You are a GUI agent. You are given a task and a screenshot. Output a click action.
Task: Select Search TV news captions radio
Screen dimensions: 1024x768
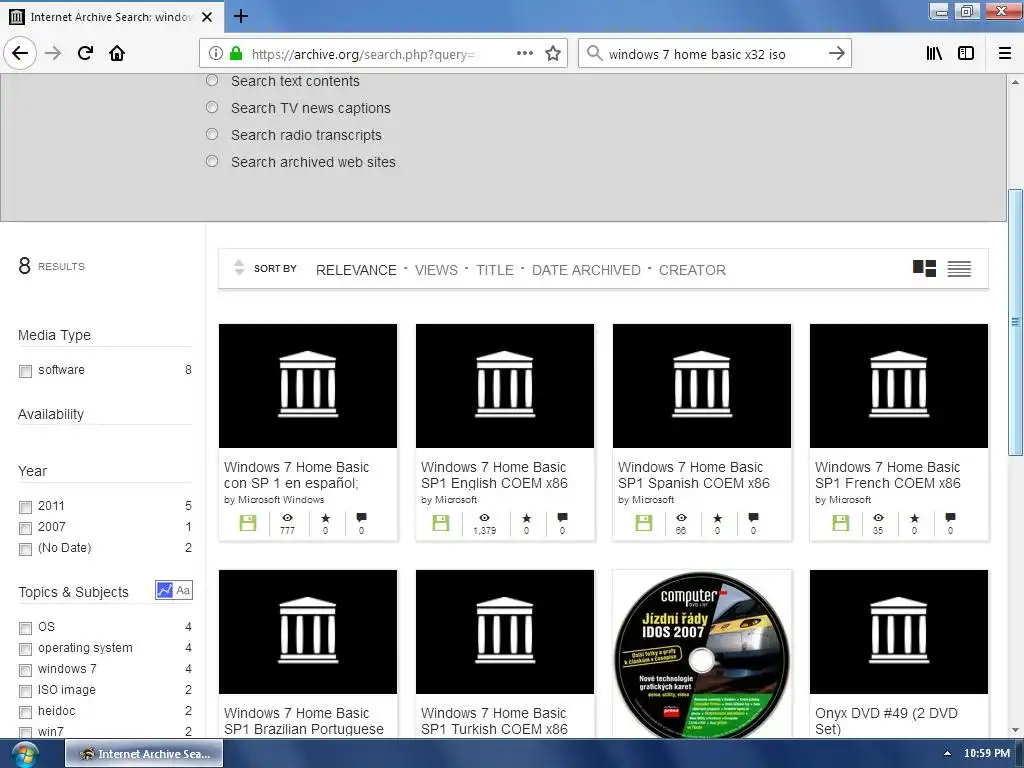tap(212, 107)
